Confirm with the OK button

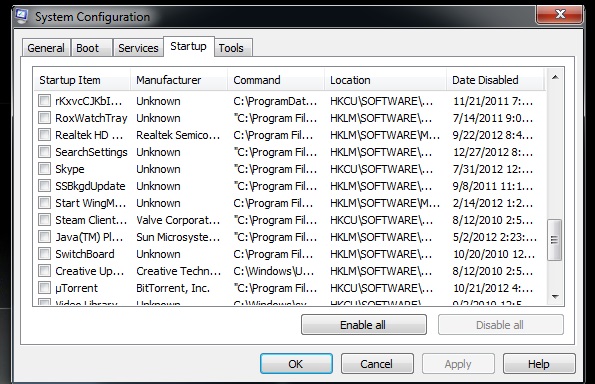[296, 364]
